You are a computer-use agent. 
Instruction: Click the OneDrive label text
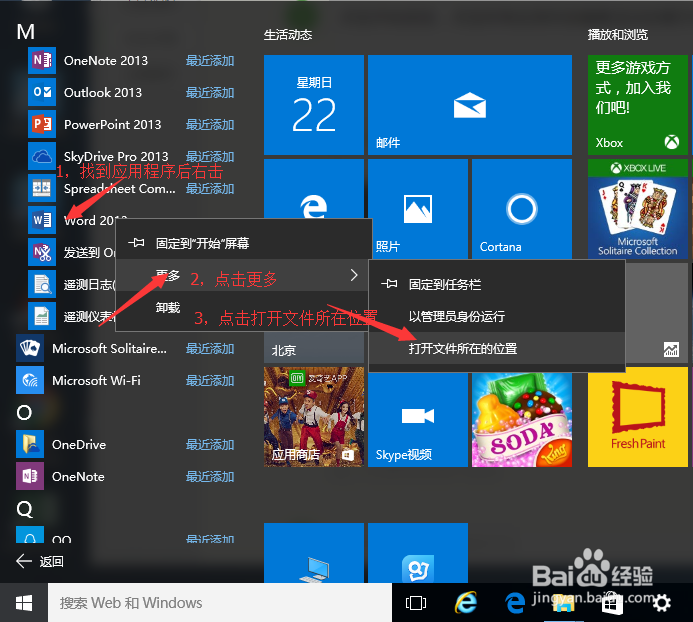point(79,445)
